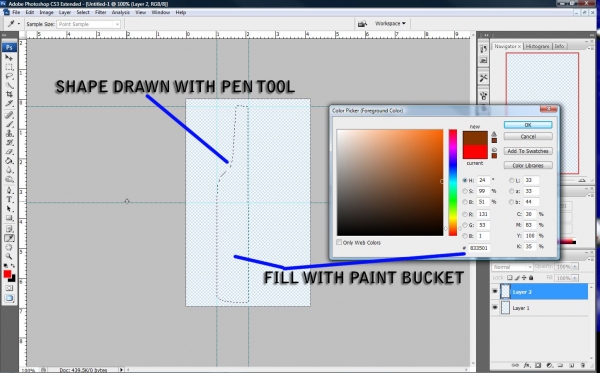The width and height of the screenshot is (600, 373).
Task: Select the S saturation radio button
Action: point(465,191)
